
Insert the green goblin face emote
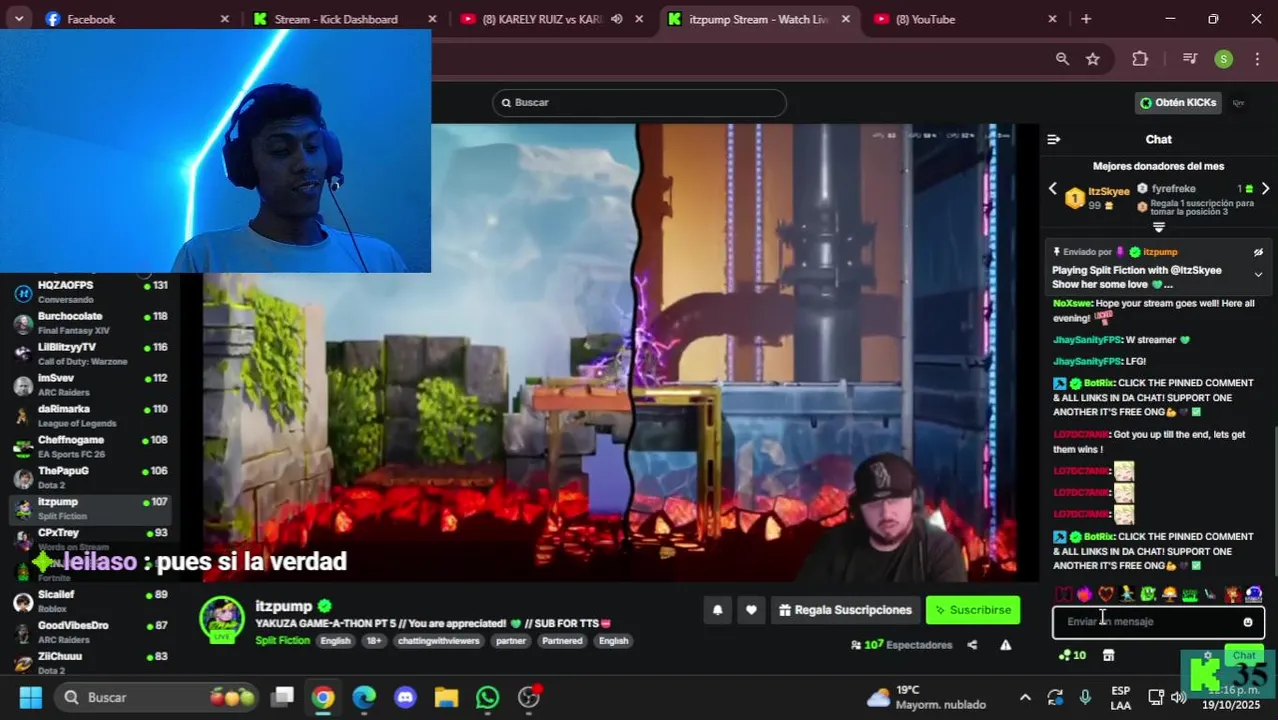coord(1148,594)
